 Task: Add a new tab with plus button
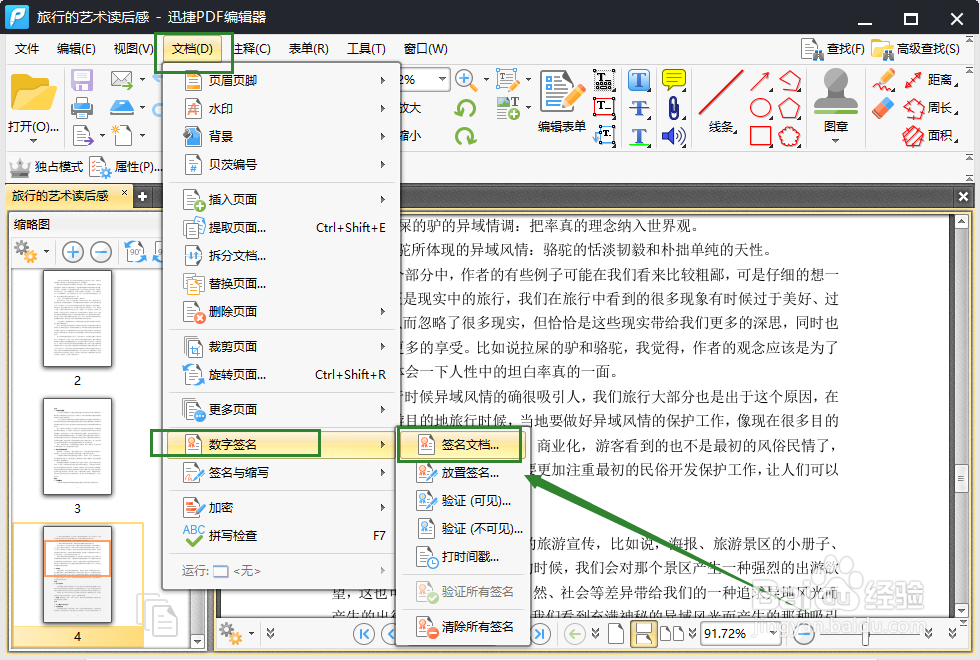(x=142, y=197)
